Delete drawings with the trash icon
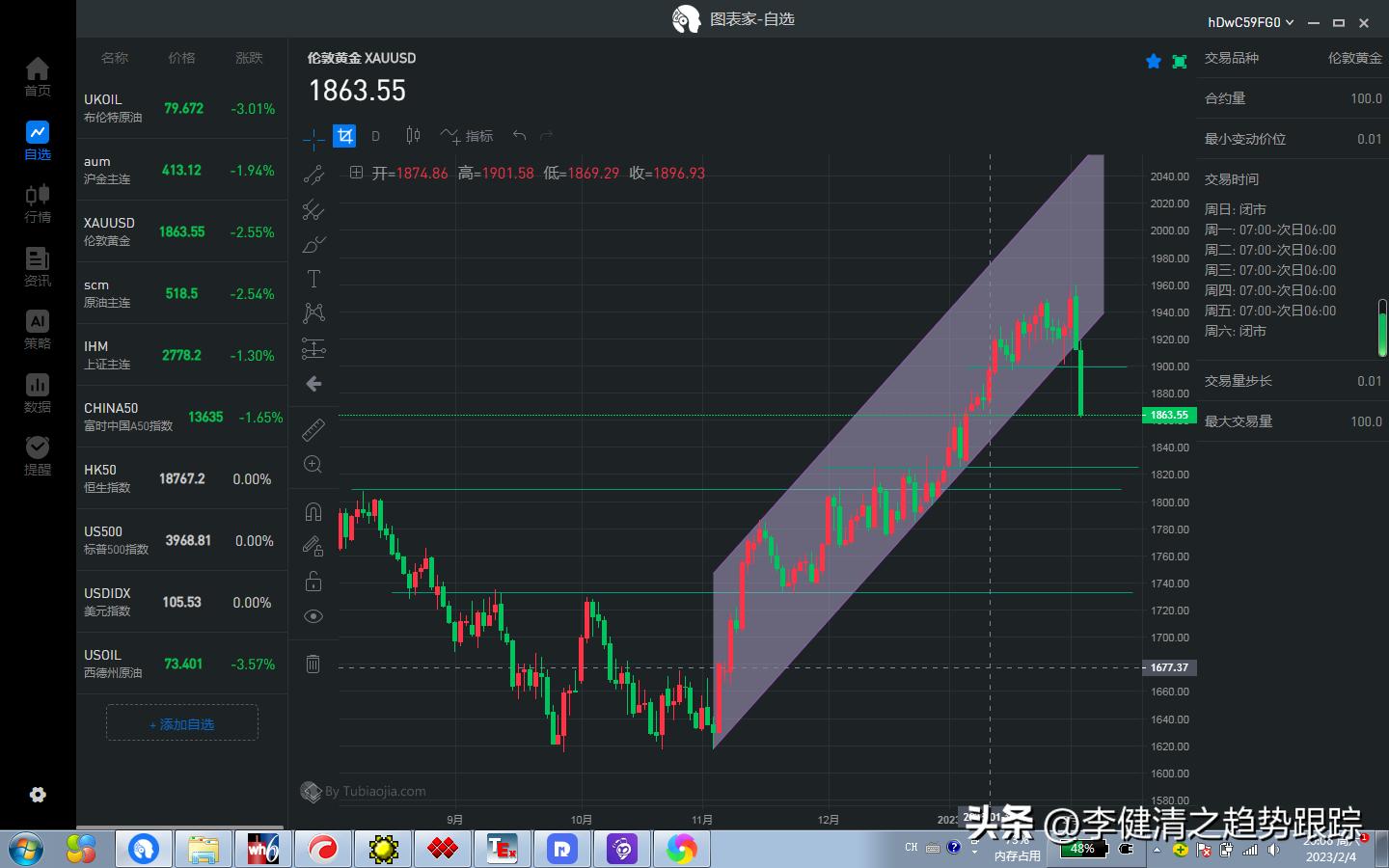The height and width of the screenshot is (868, 1389). [313, 664]
